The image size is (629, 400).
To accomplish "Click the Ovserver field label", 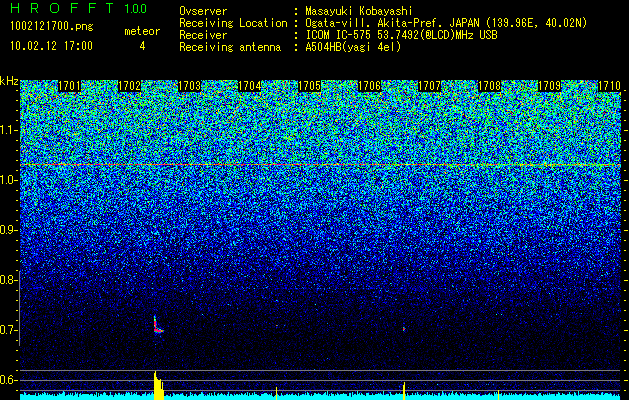I will pyautogui.click(x=203, y=11).
